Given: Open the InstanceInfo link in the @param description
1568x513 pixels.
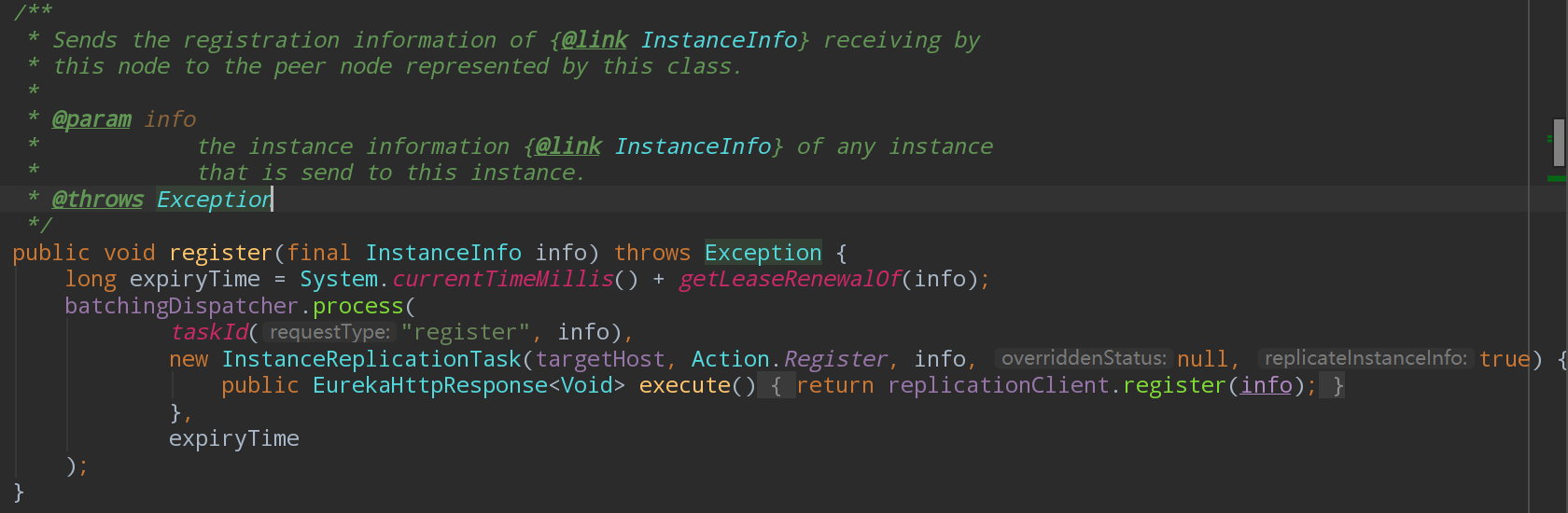Looking at the screenshot, I should tap(693, 146).
